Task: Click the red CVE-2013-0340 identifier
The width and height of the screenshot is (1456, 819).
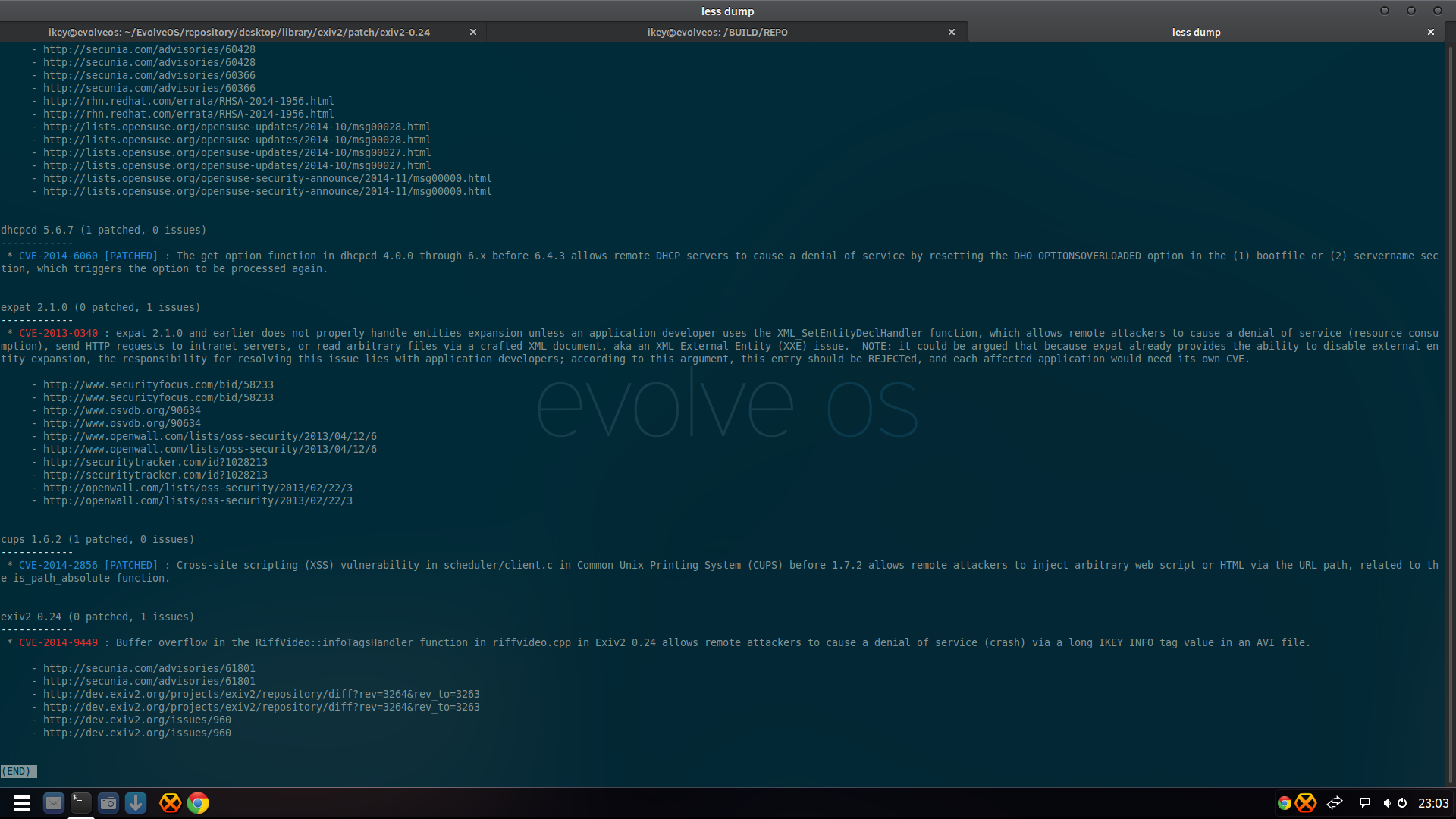Action: click(x=58, y=333)
